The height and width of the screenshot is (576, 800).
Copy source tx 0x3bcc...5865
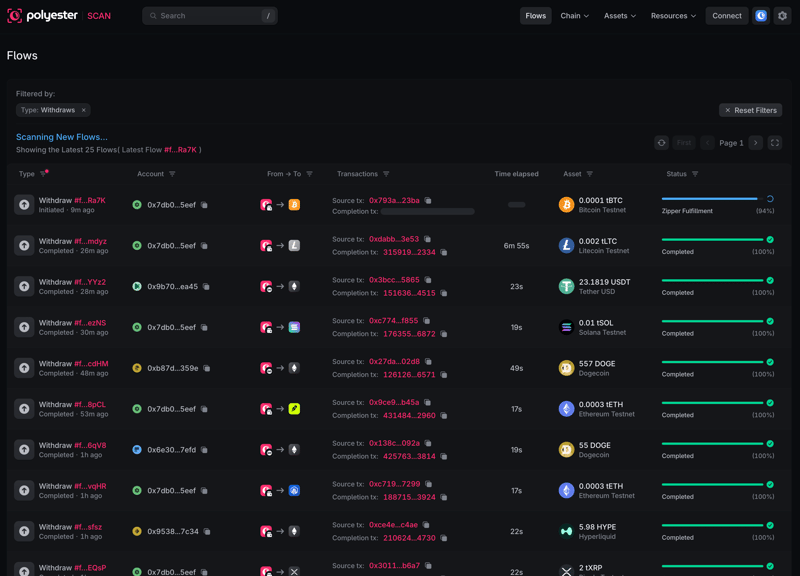[428, 280]
